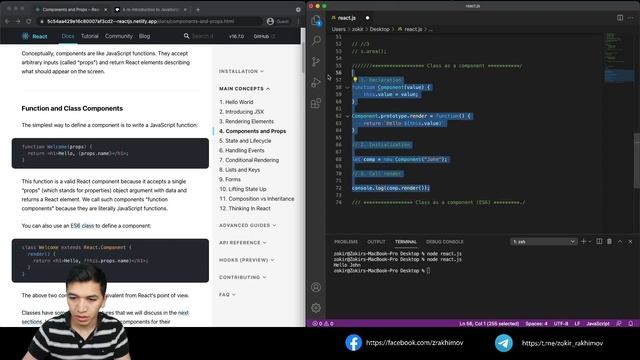Open the Tutorial tab on React site
This screenshot has height=360, width=640.
(90, 36)
